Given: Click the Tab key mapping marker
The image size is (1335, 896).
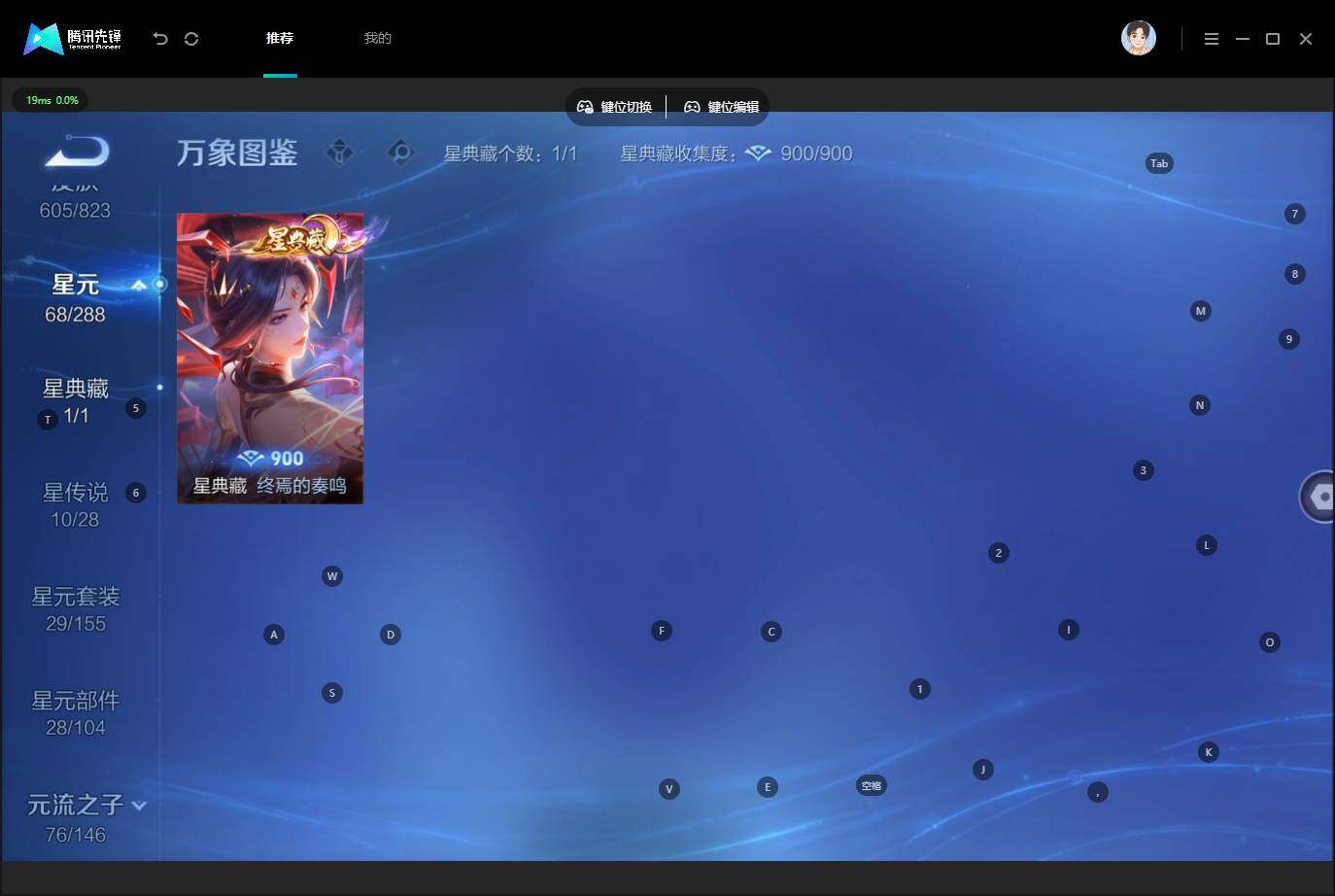Looking at the screenshot, I should [x=1159, y=163].
